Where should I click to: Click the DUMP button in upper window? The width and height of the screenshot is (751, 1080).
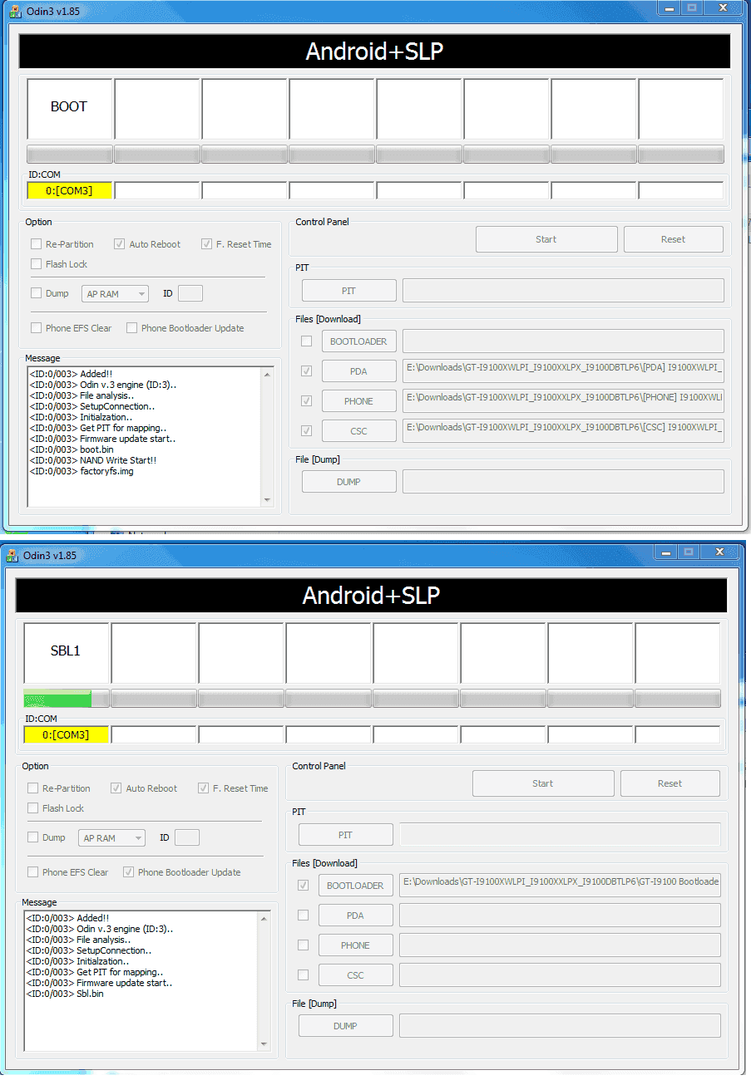point(349,481)
